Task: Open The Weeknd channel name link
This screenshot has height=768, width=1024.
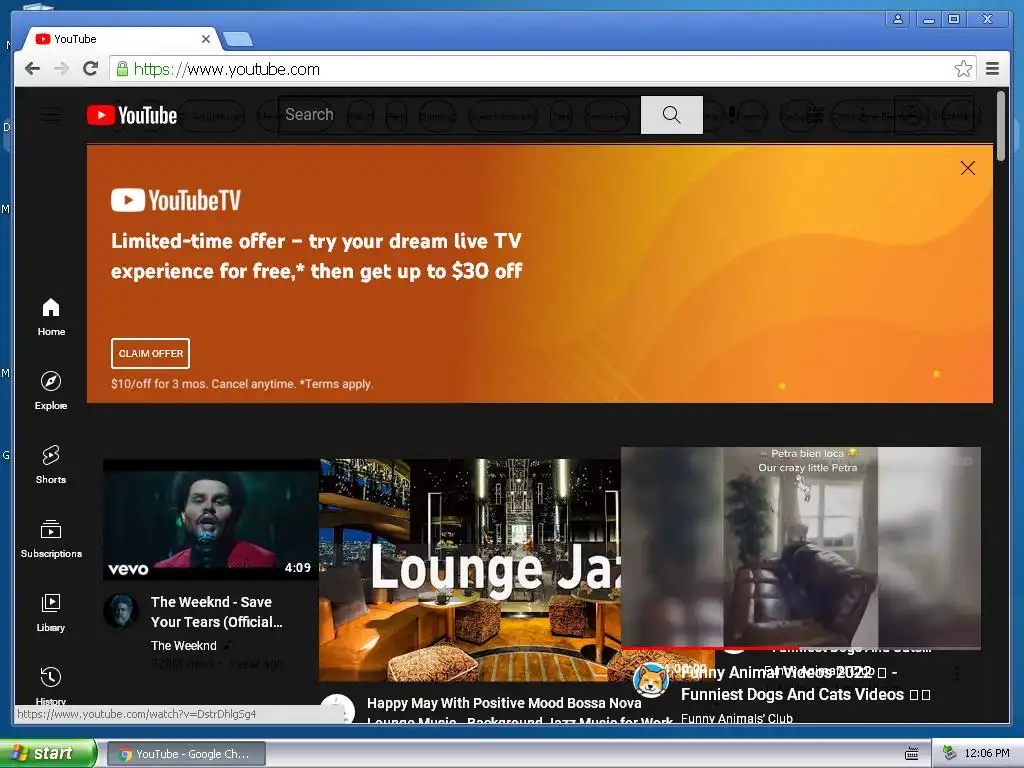Action: click(184, 645)
